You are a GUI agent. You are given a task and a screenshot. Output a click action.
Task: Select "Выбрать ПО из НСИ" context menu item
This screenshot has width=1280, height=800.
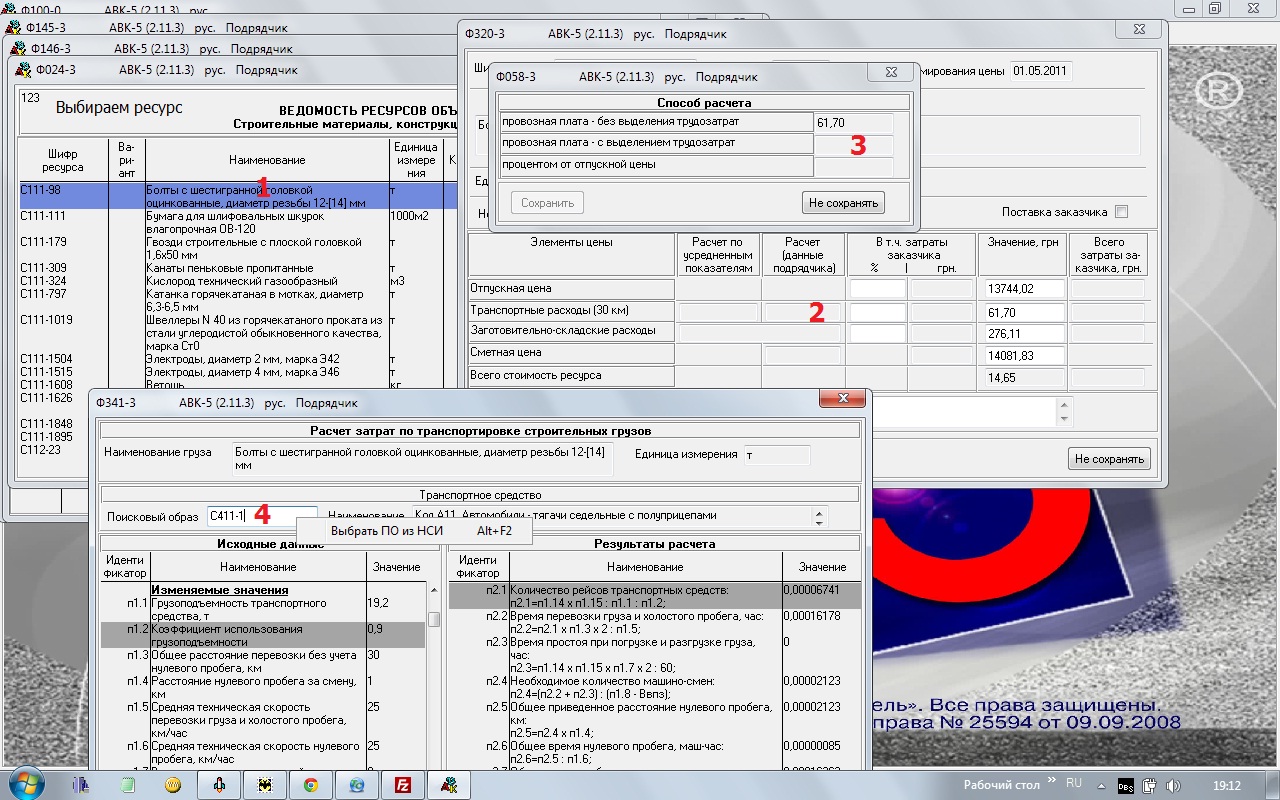click(386, 531)
